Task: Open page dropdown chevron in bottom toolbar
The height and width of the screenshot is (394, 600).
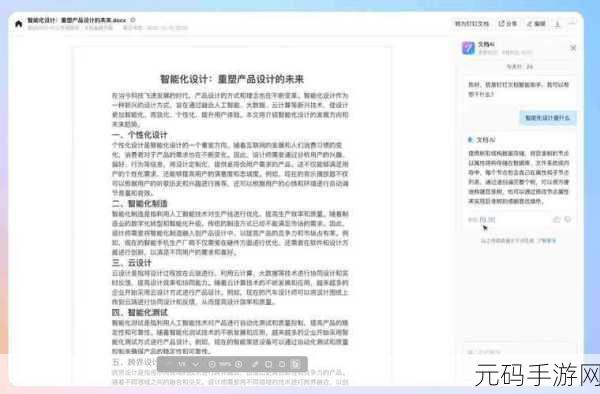Action: (196, 364)
